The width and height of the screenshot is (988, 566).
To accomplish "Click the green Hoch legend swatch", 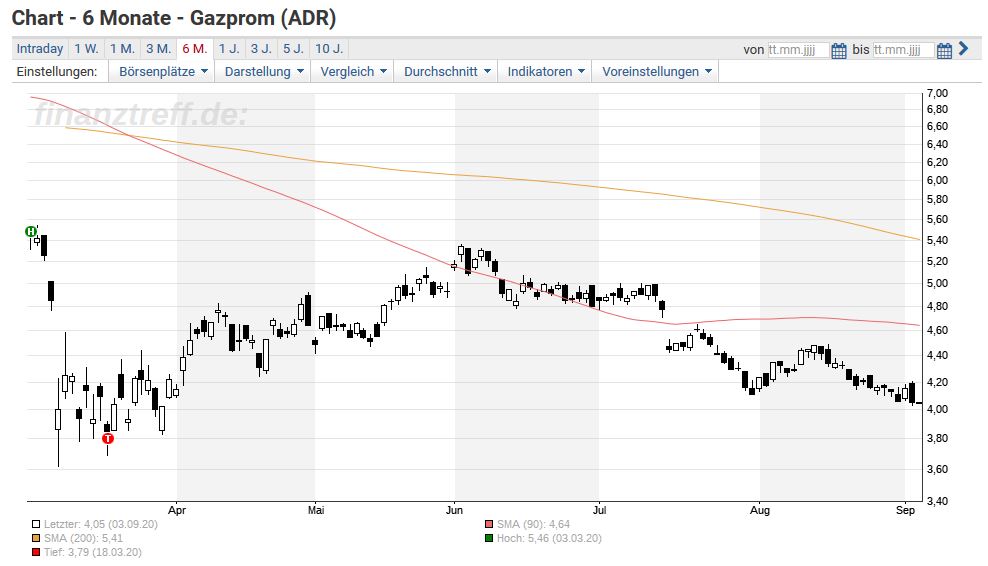I will point(489,538).
